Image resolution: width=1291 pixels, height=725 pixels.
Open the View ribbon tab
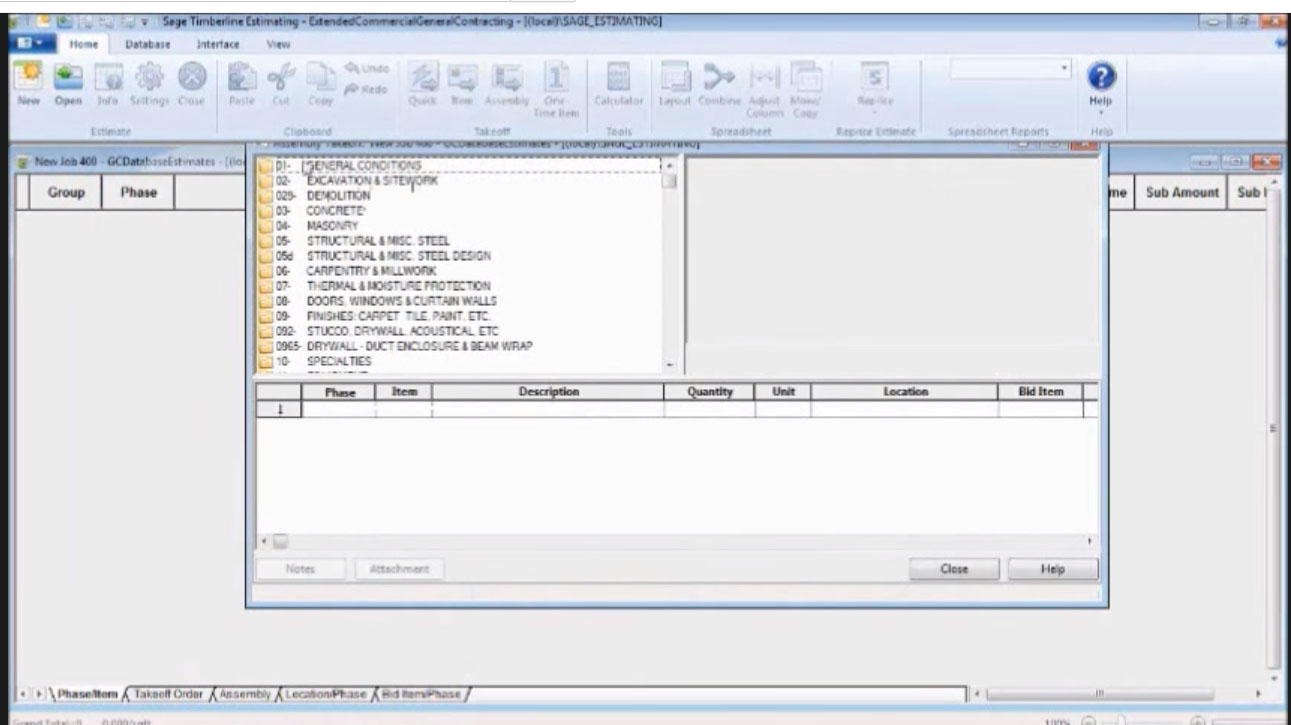pos(278,44)
